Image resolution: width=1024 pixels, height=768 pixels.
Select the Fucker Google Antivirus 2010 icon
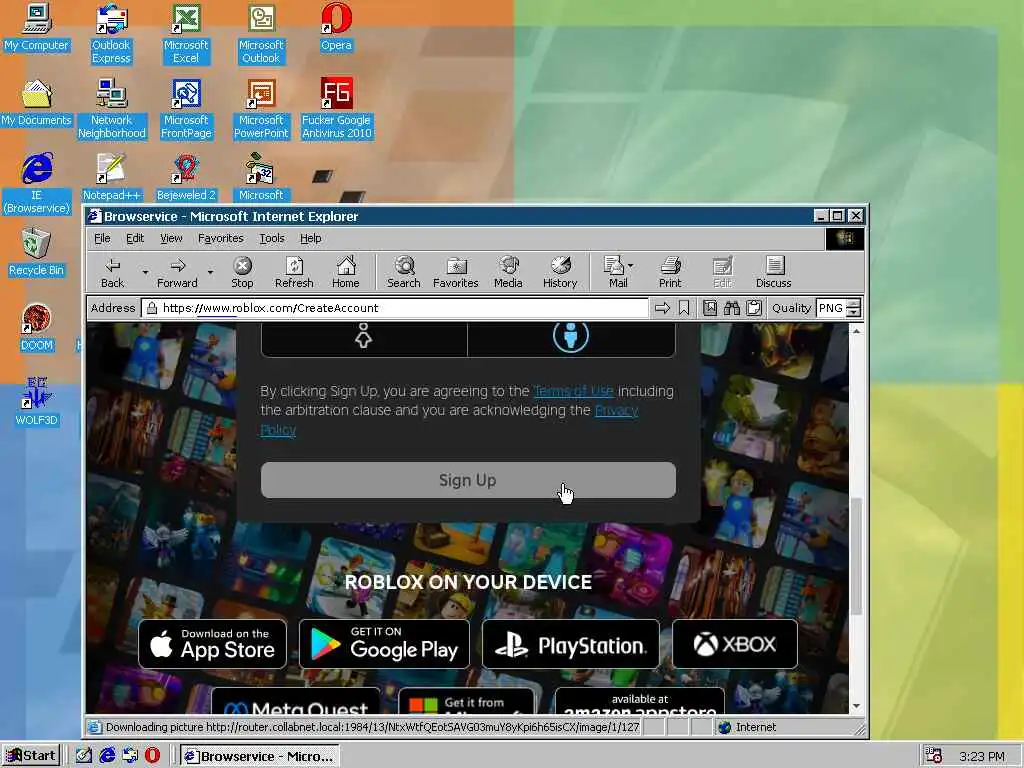[x=336, y=109]
